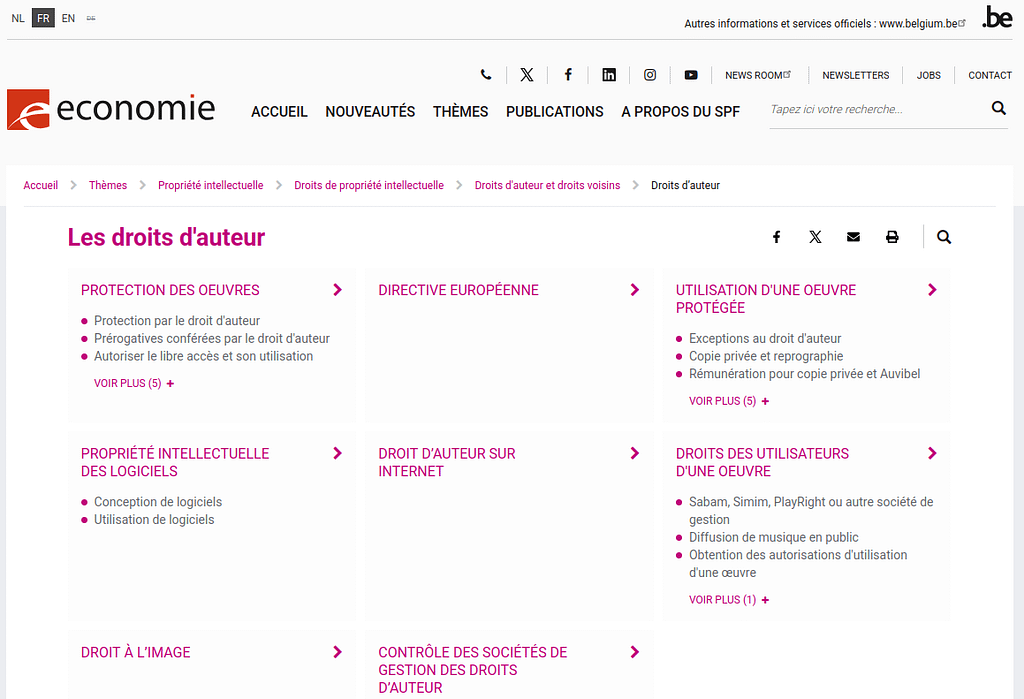Share page via Facebook icon beside title
Viewport: 1024px width, 699px height.
click(776, 237)
